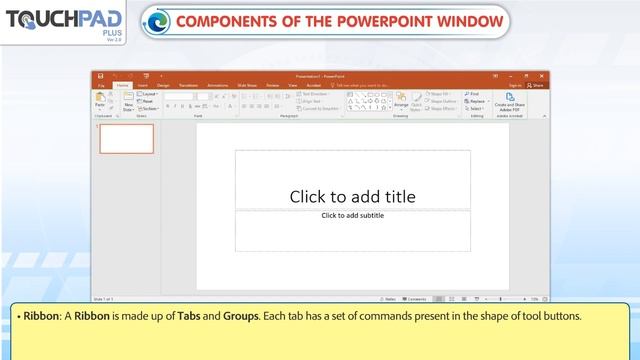The height and width of the screenshot is (360, 640).
Task: Click the Reset slide button
Action: (145, 101)
